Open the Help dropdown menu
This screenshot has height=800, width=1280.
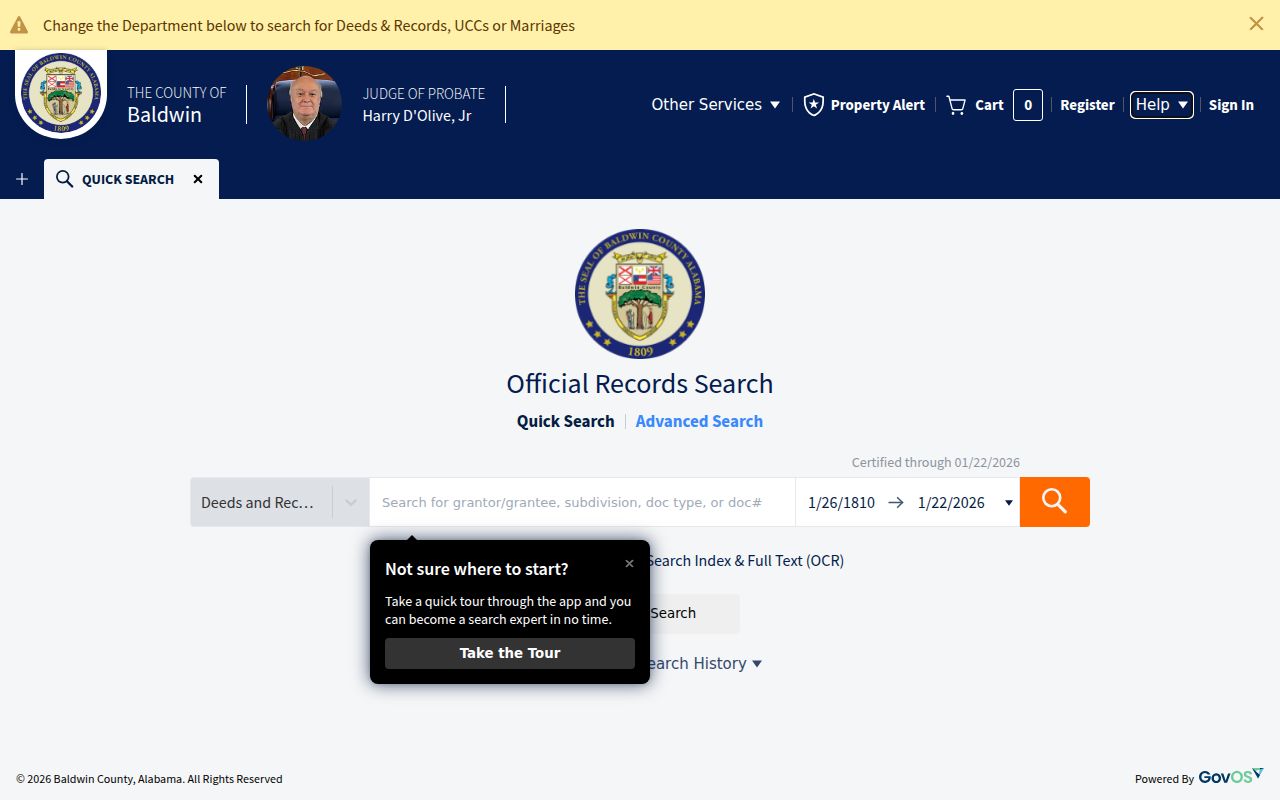(x=1161, y=104)
